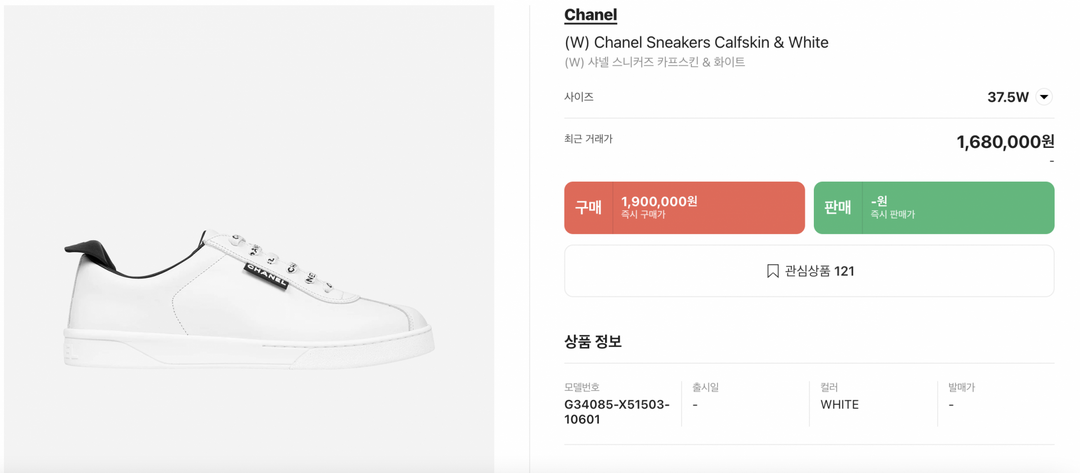Click the Chanel brand link

(590, 15)
